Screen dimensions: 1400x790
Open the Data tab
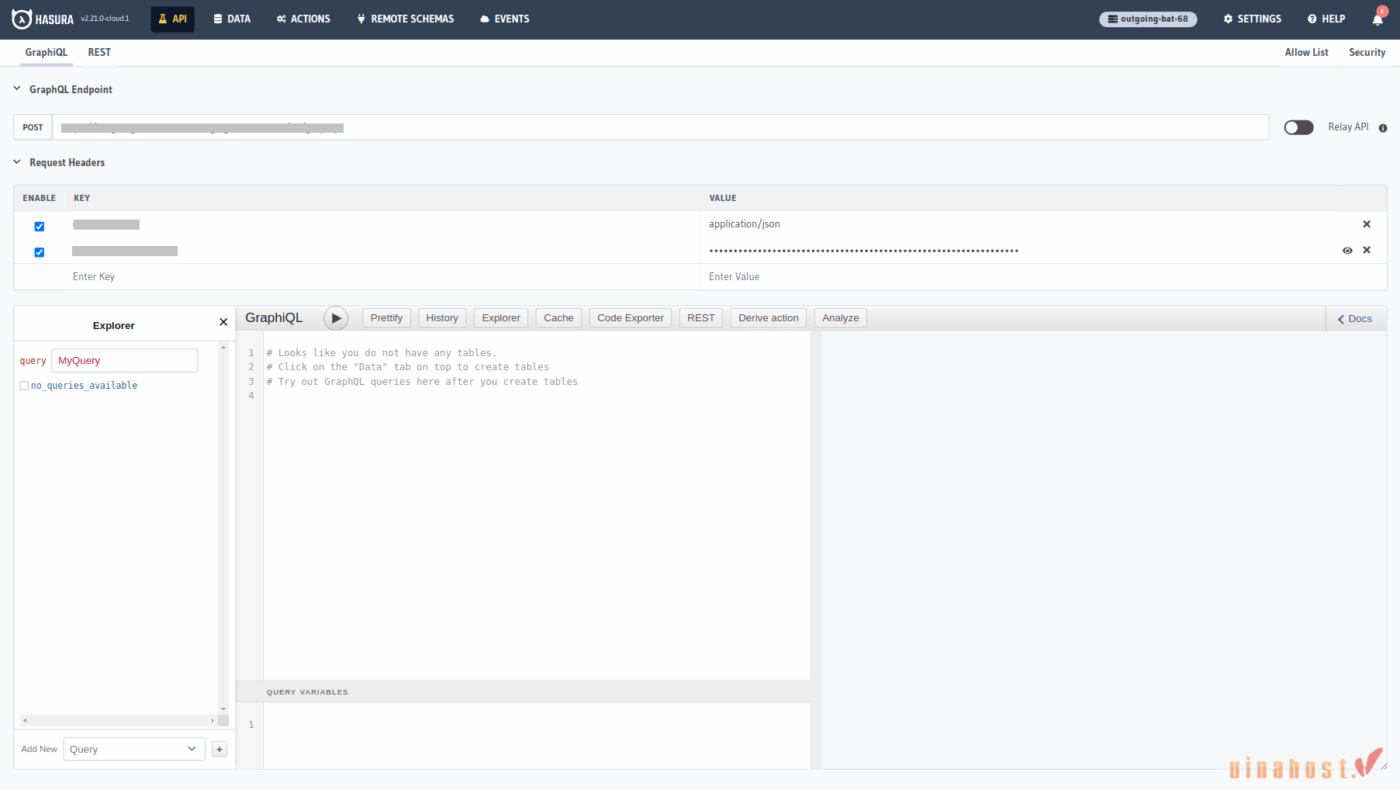coord(232,19)
